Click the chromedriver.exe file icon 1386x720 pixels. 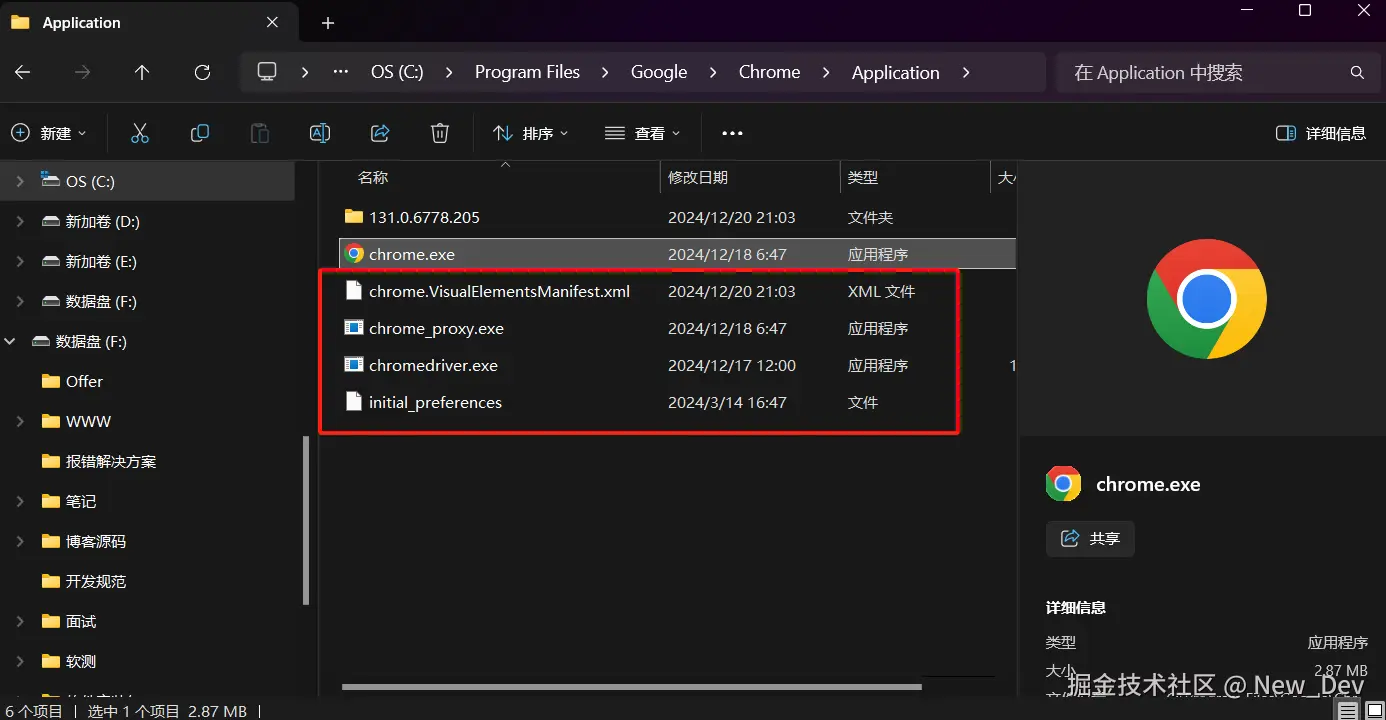tap(354, 365)
